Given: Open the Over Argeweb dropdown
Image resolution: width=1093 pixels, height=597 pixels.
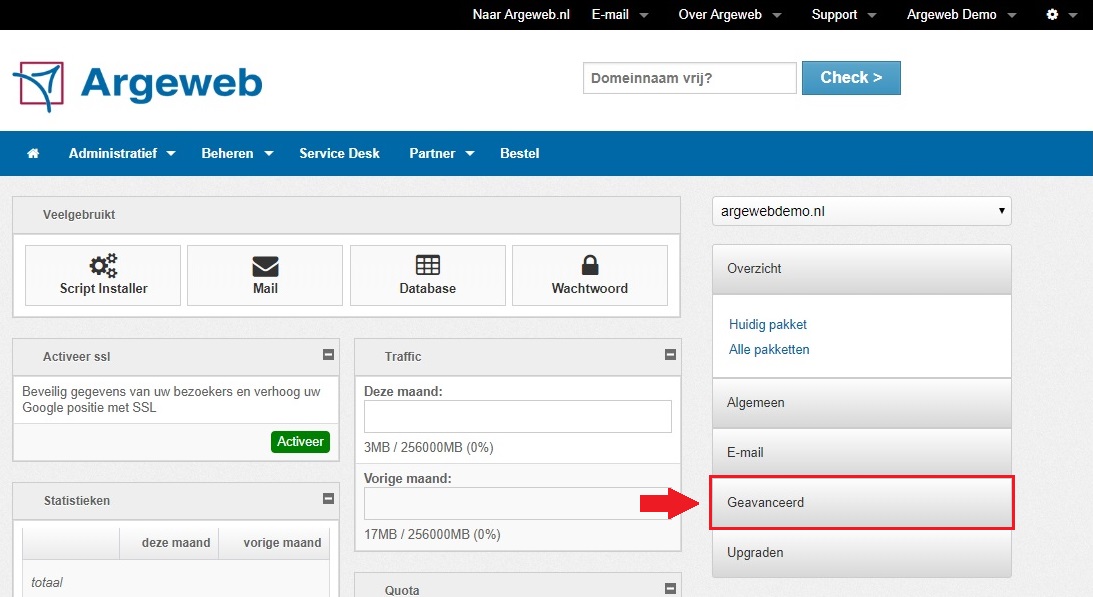Looking at the screenshot, I should coord(730,15).
